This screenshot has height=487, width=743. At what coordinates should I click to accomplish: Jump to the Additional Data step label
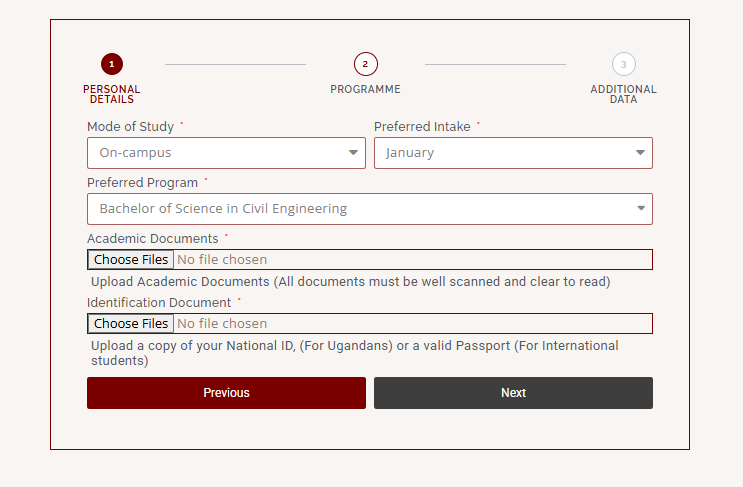(623, 94)
